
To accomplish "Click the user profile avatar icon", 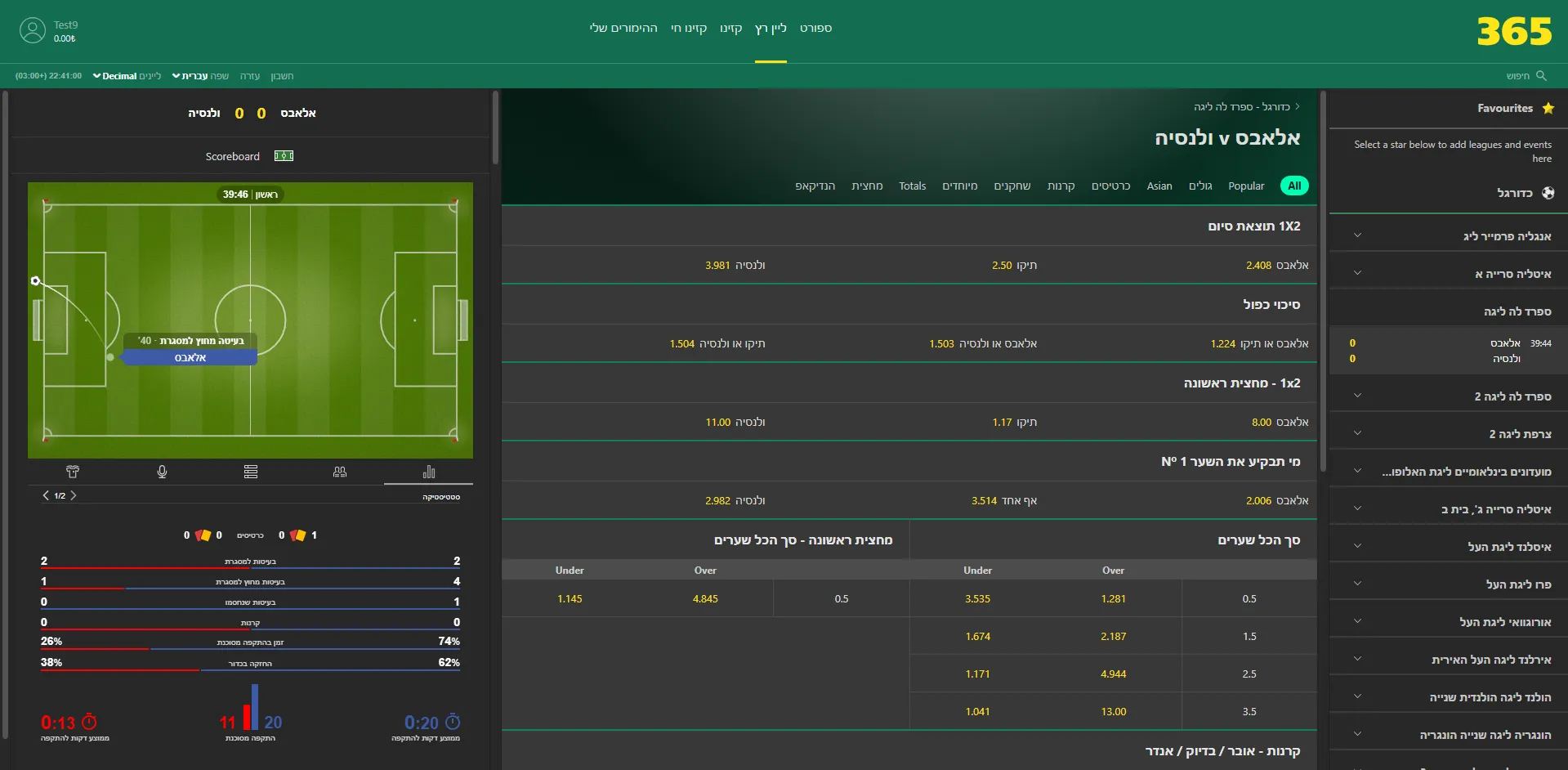I will 33,29.
